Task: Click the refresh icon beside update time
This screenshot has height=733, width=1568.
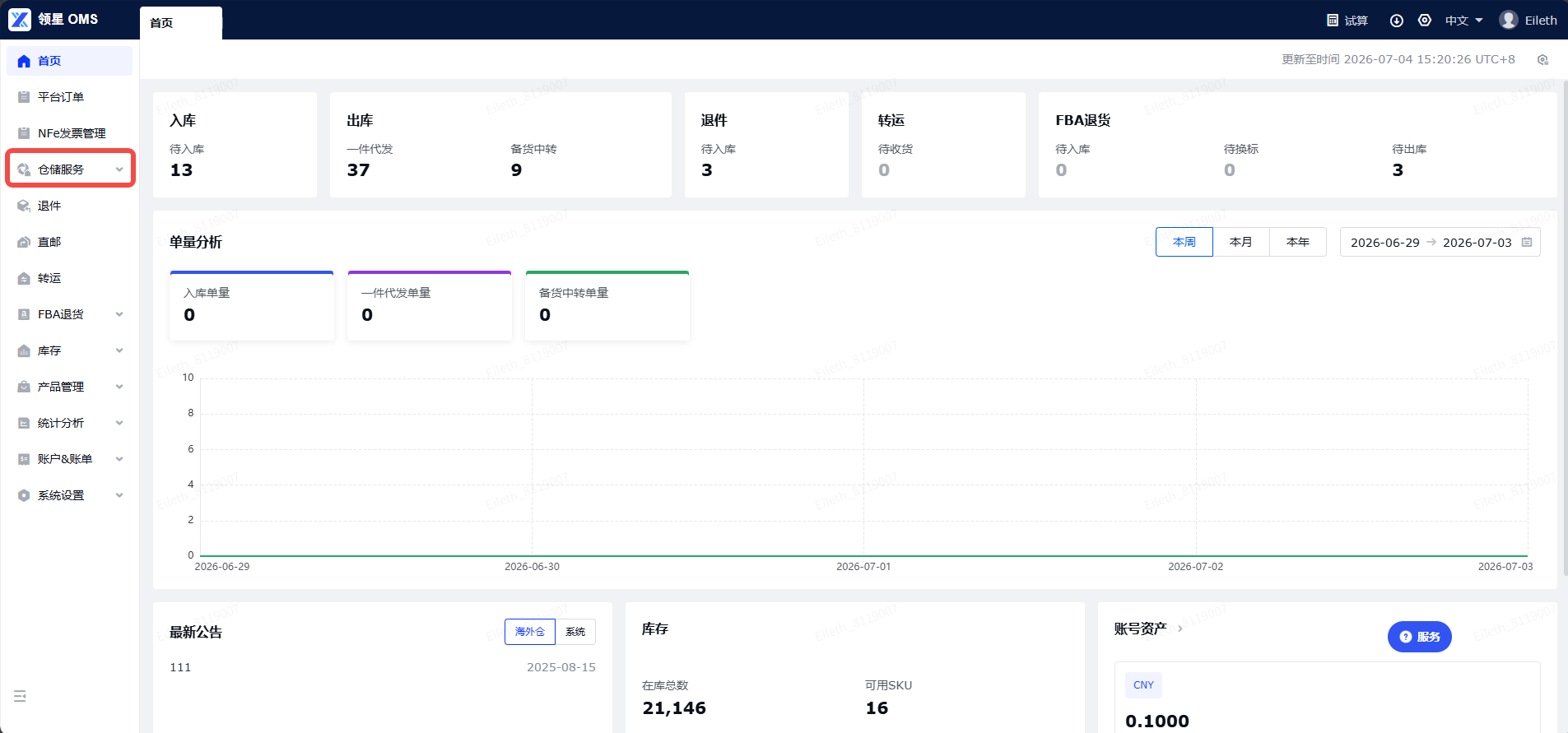Action: (x=1542, y=59)
